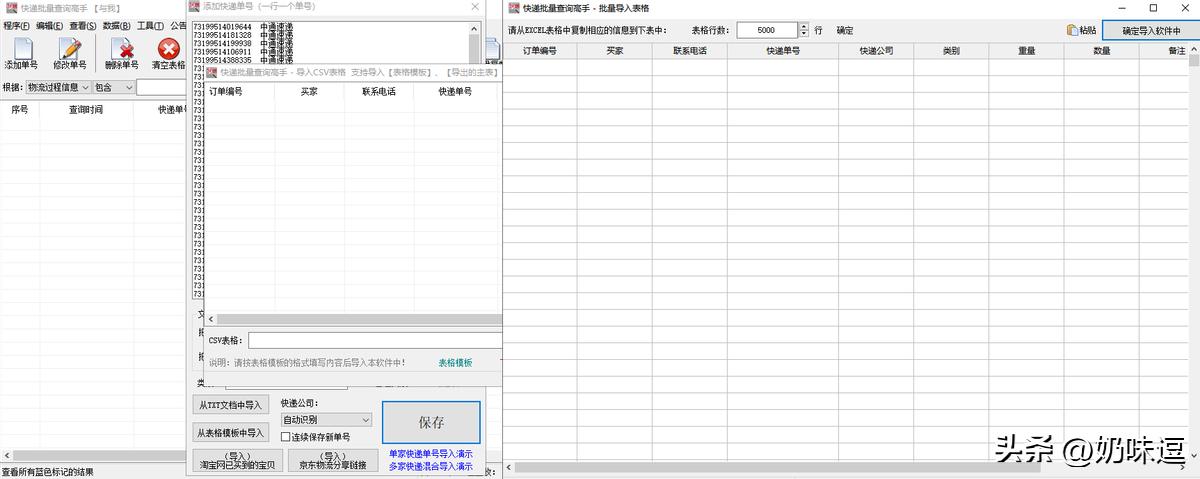Click the 查询时间 column header

85,110
